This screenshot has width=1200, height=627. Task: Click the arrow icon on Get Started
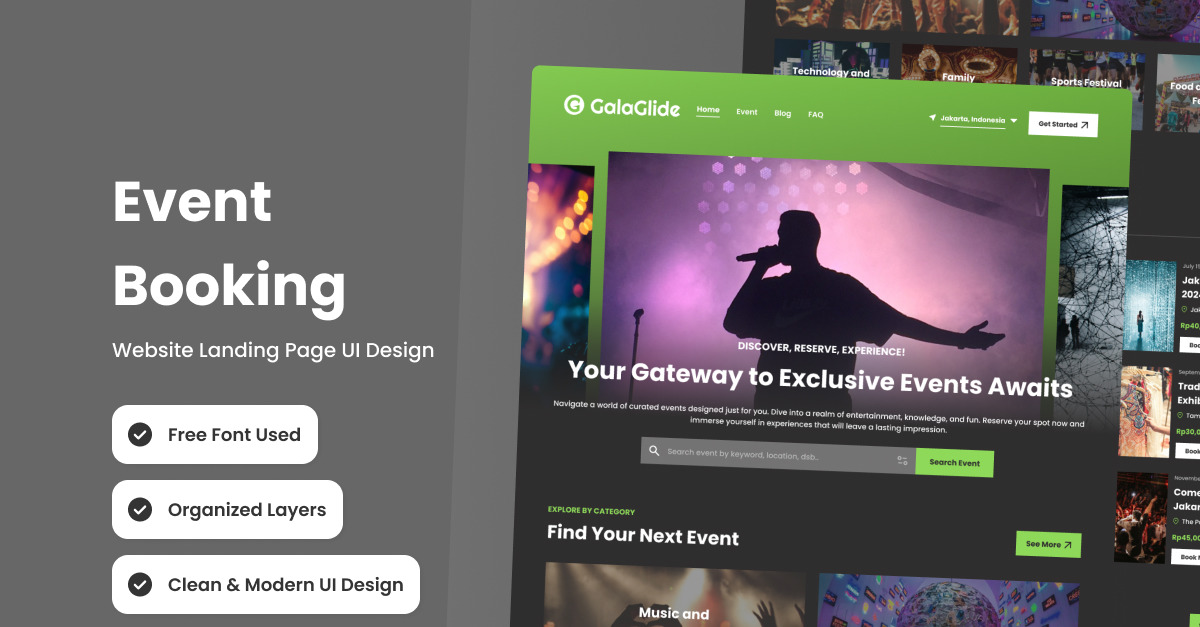(x=1085, y=125)
